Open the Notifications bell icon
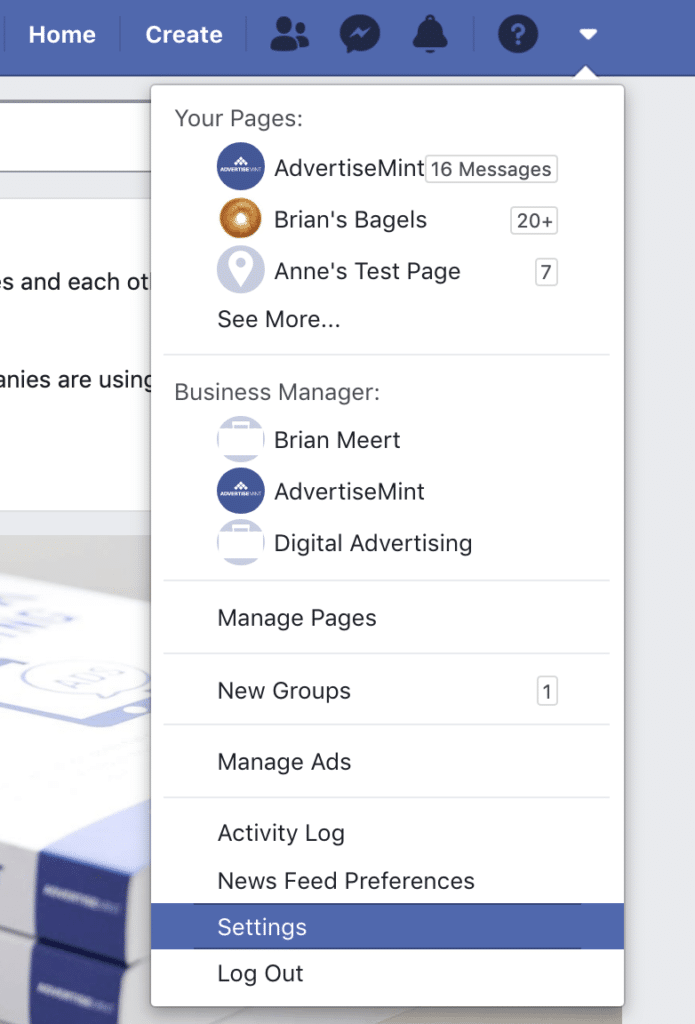695x1024 pixels. click(x=430, y=34)
